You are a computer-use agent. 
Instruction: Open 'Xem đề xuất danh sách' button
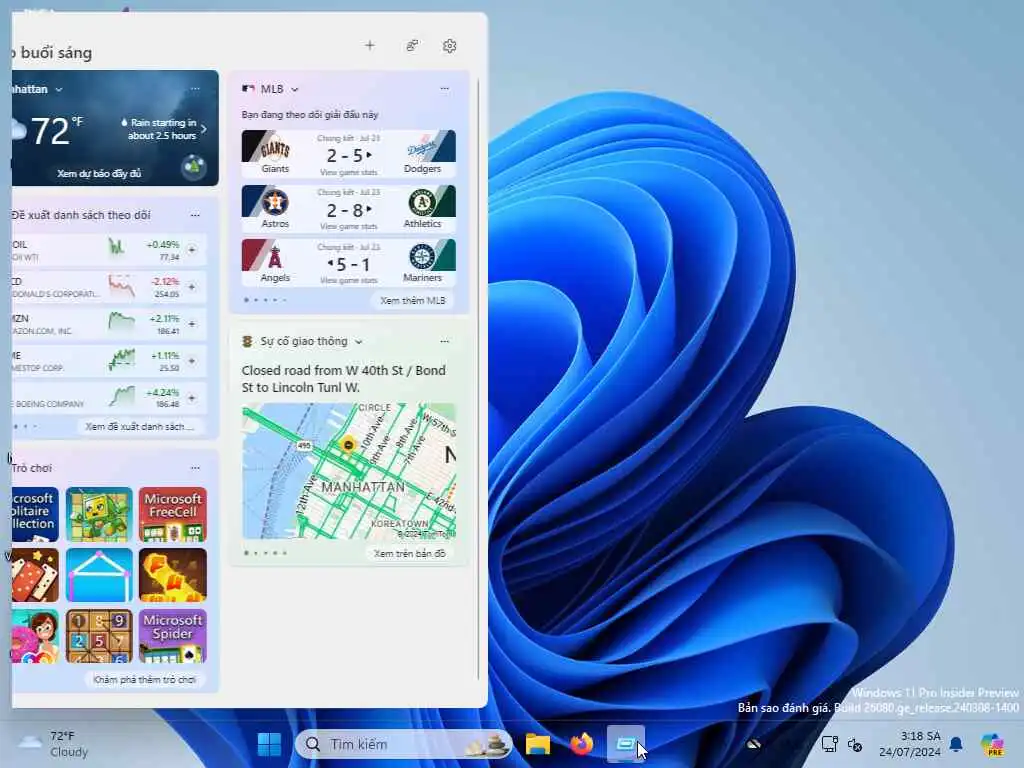139,426
